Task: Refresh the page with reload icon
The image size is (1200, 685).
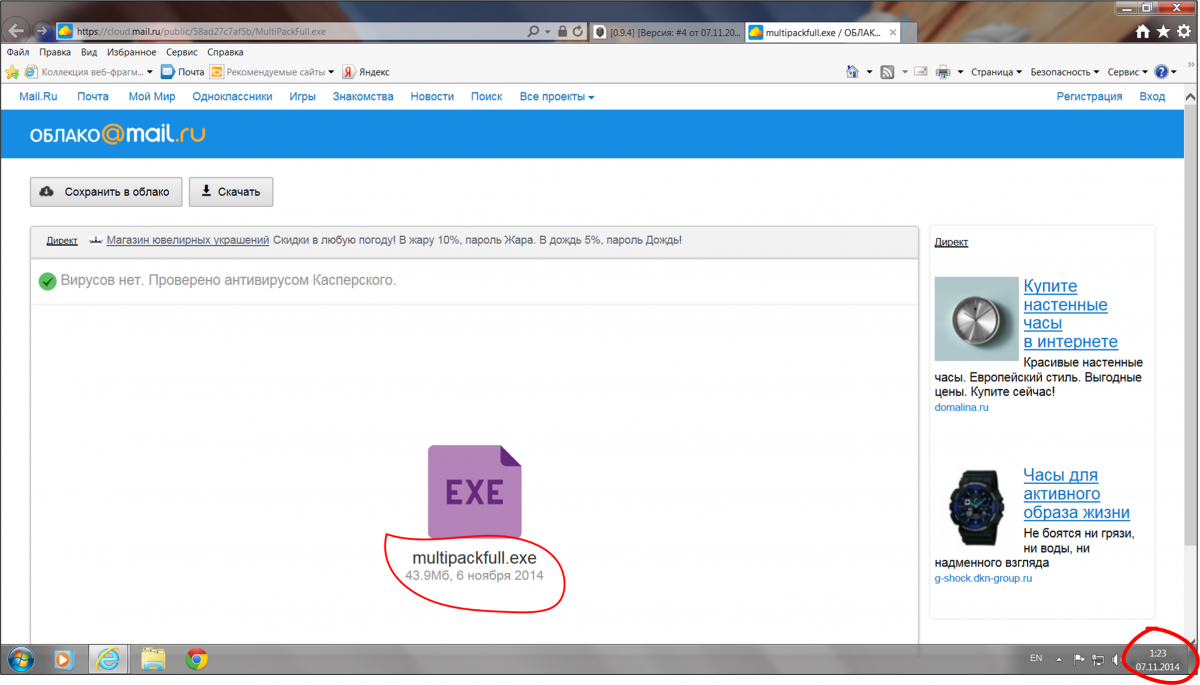Action: [x=578, y=32]
